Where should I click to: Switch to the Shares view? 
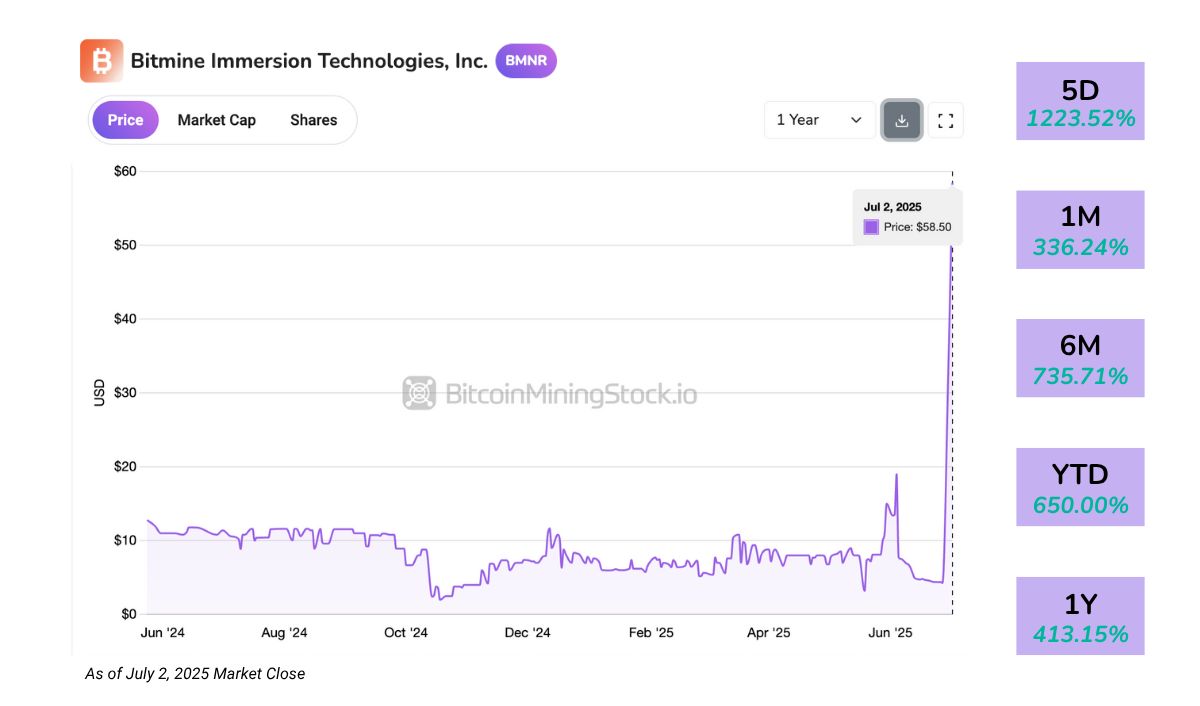[313, 120]
